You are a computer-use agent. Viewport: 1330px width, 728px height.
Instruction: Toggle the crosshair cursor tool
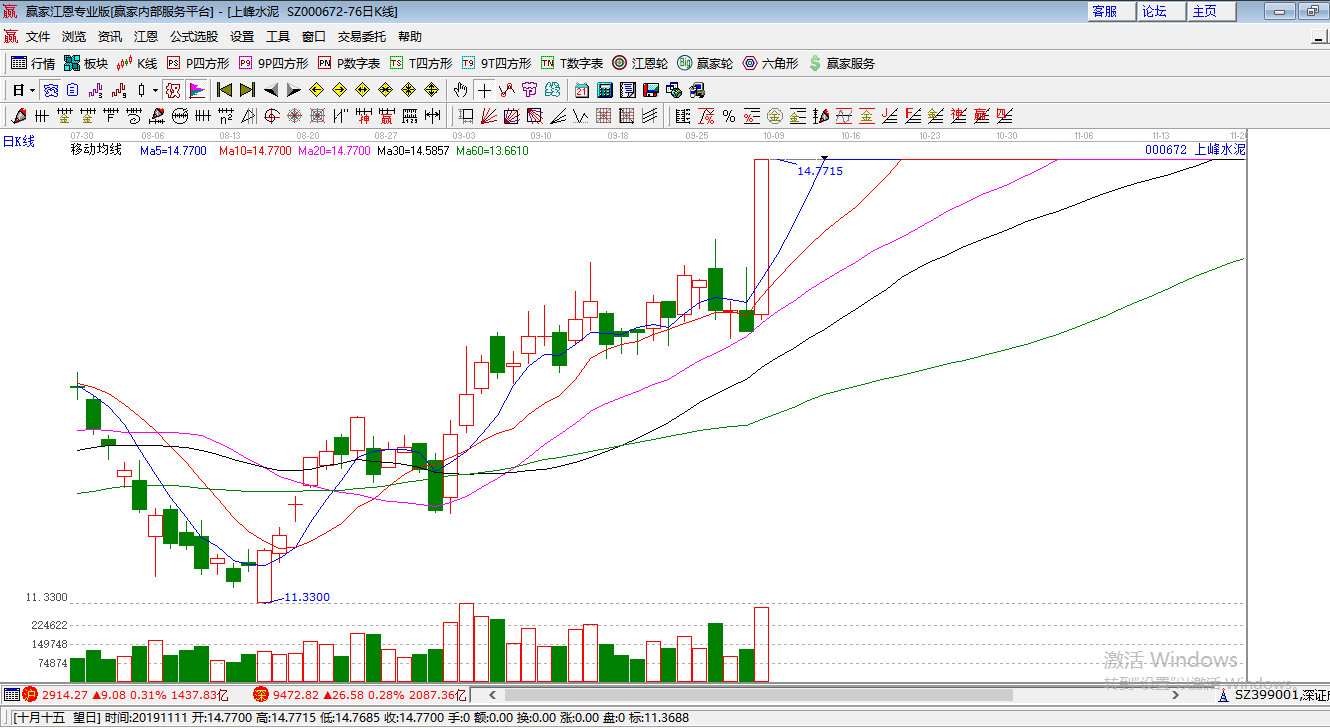click(x=484, y=90)
